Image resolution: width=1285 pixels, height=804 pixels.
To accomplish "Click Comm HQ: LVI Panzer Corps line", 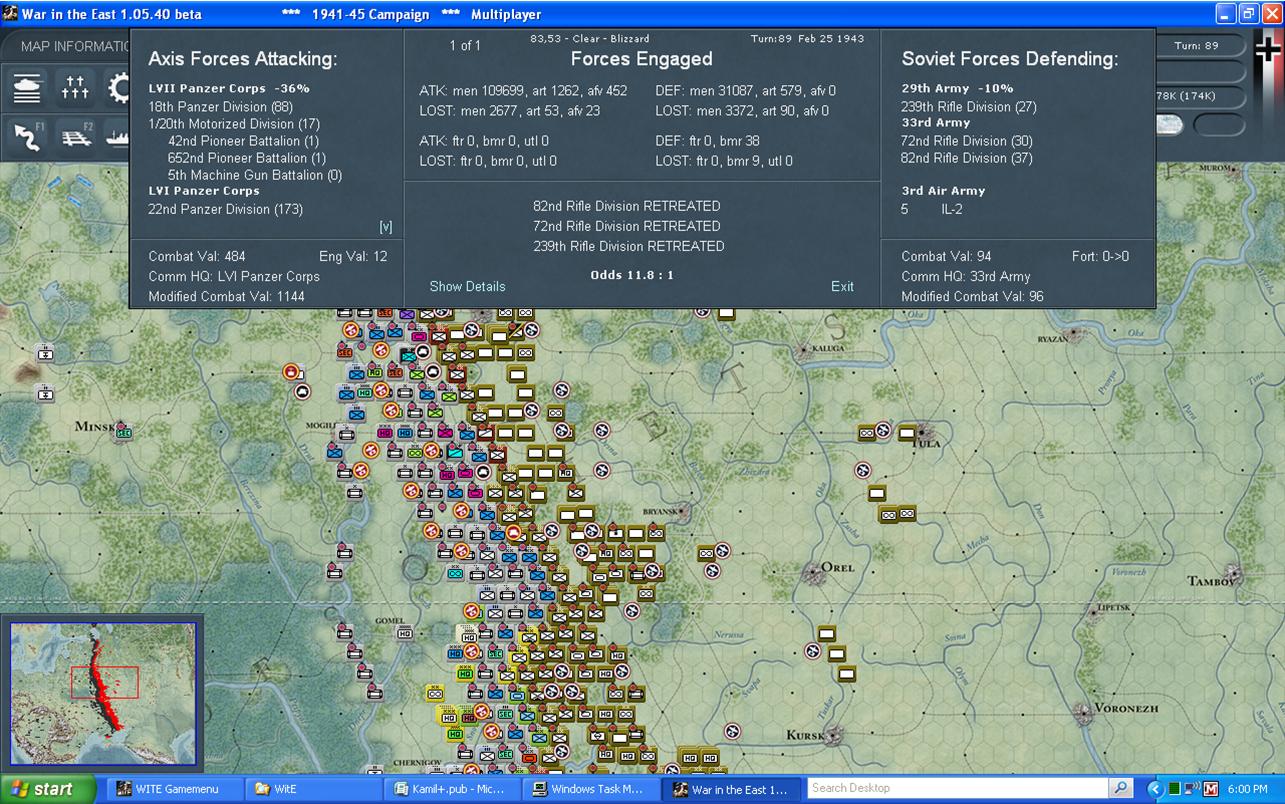I will click(234, 276).
